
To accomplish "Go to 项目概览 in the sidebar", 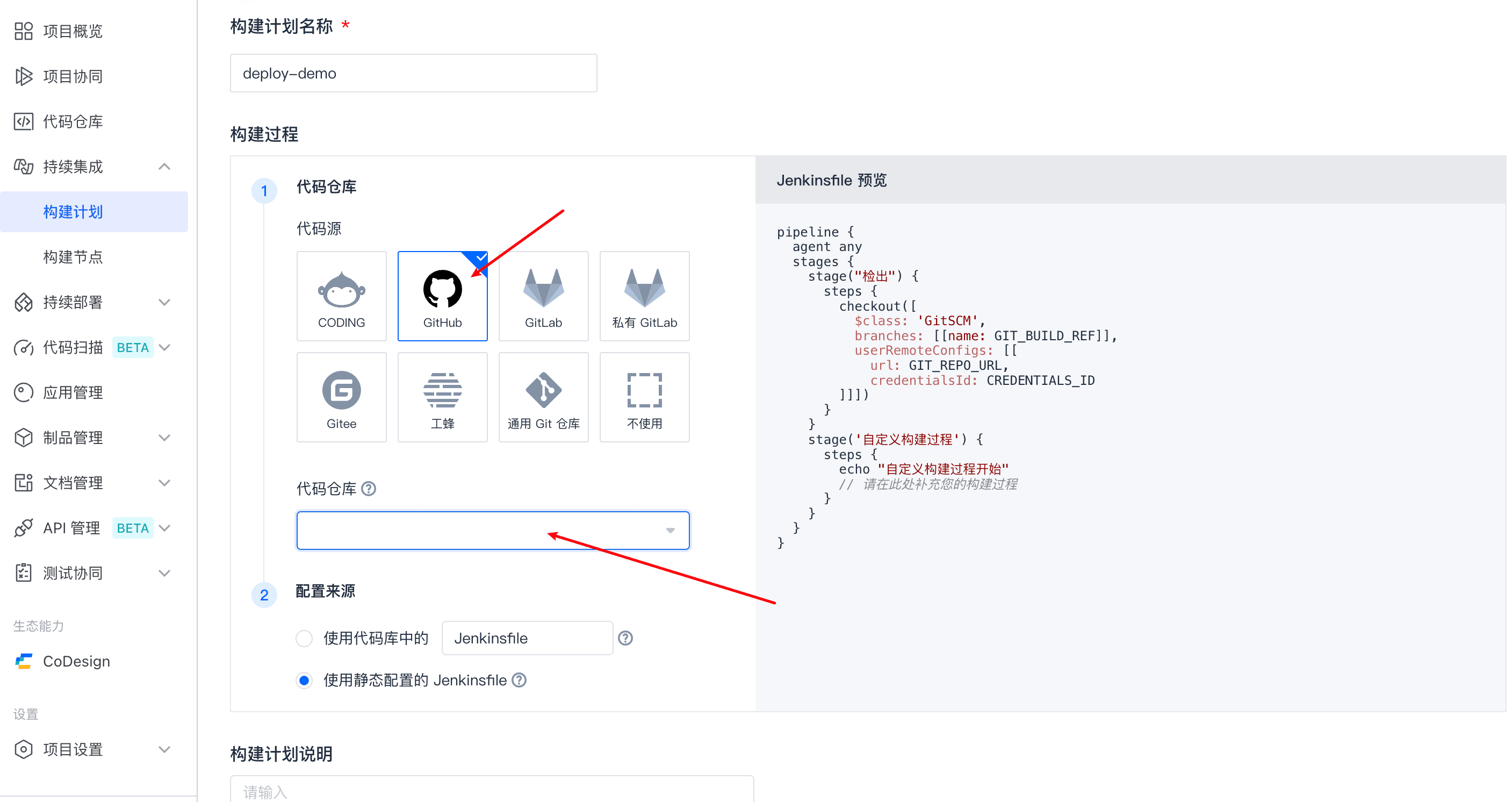I will coord(73,31).
